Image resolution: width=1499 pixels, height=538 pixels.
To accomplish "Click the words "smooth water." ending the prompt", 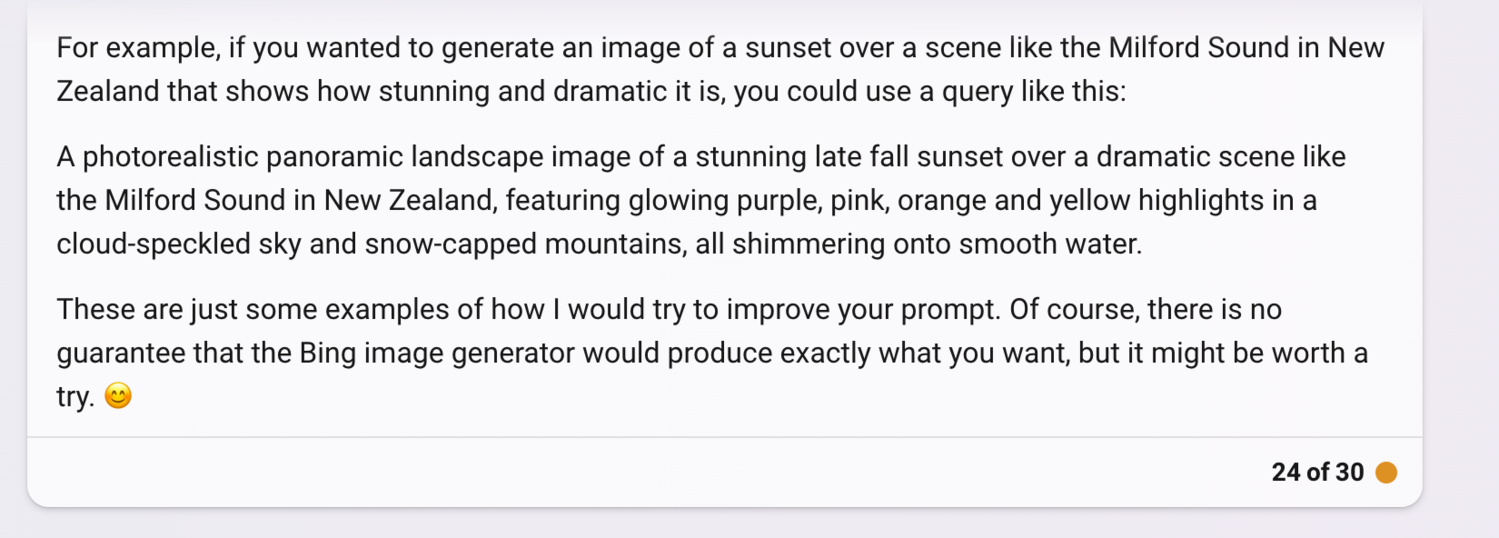I will 1050,244.
